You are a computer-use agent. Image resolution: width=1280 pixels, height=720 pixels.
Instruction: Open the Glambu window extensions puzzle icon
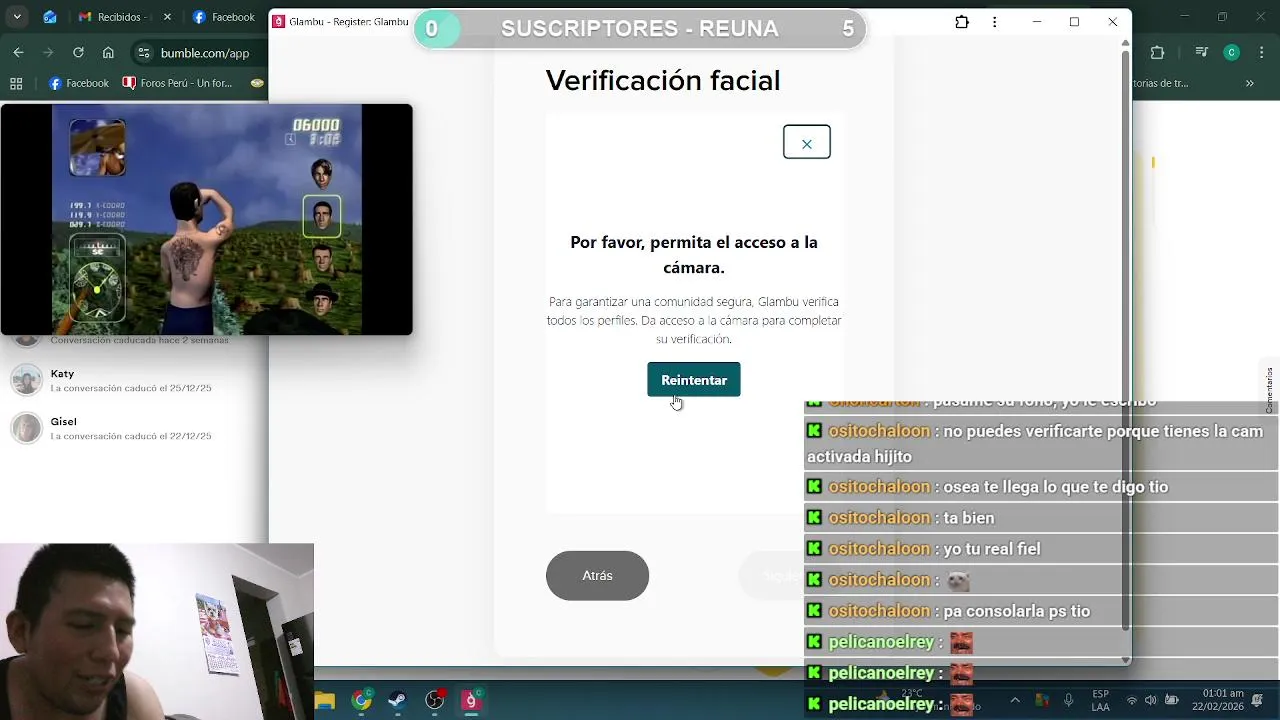point(962,22)
